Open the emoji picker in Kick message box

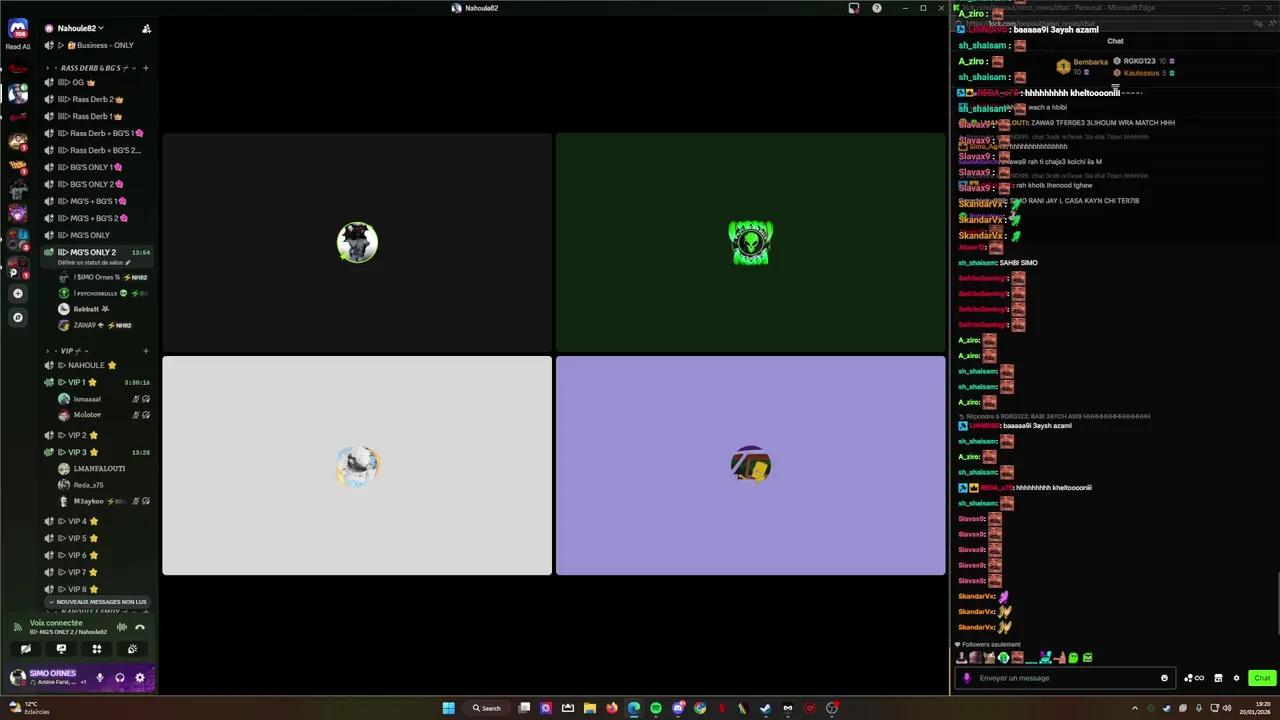point(1163,678)
